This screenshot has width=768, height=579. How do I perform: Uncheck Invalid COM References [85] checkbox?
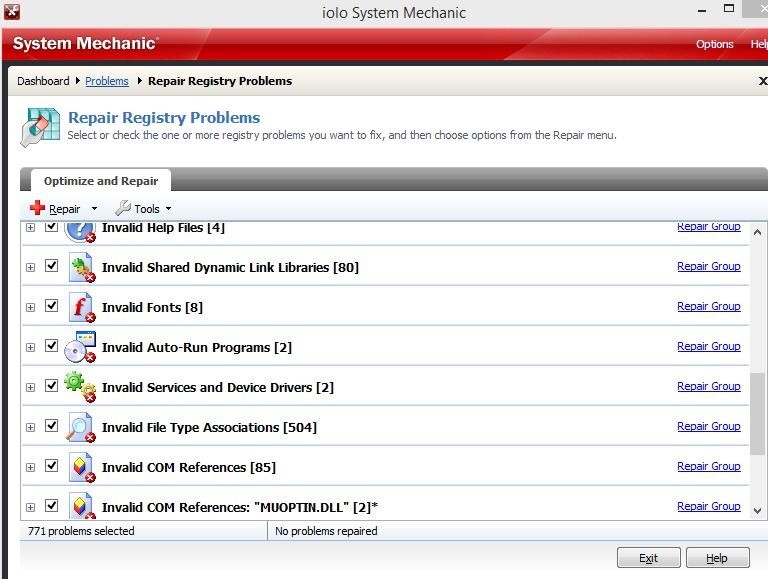(51, 465)
